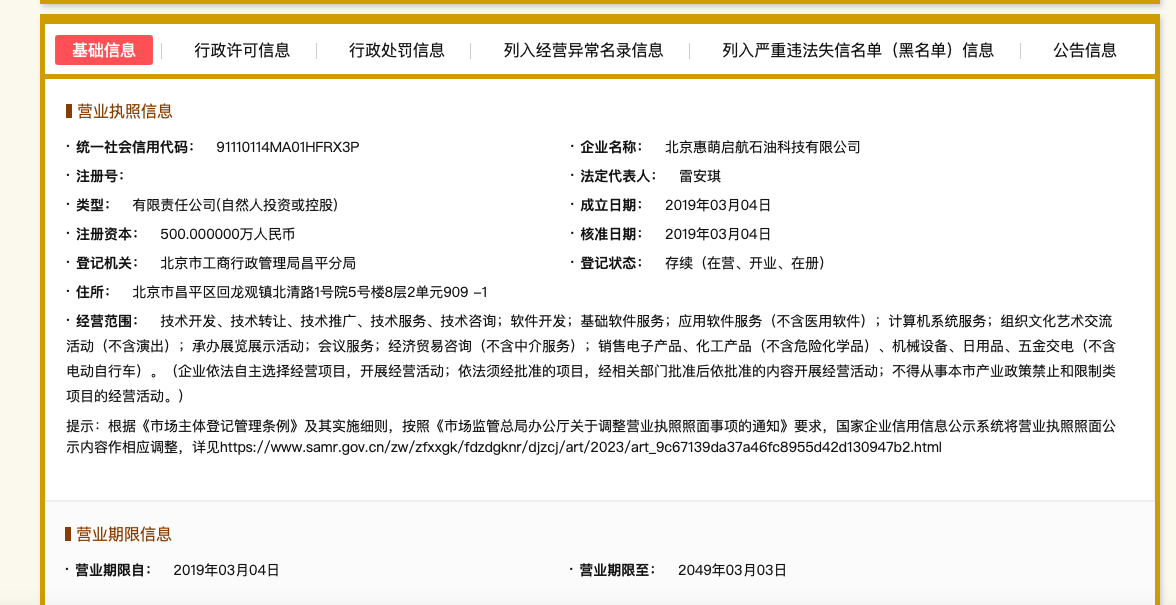Select the 基础信息 tab
The height and width of the screenshot is (605, 1176).
[x=104, y=50]
